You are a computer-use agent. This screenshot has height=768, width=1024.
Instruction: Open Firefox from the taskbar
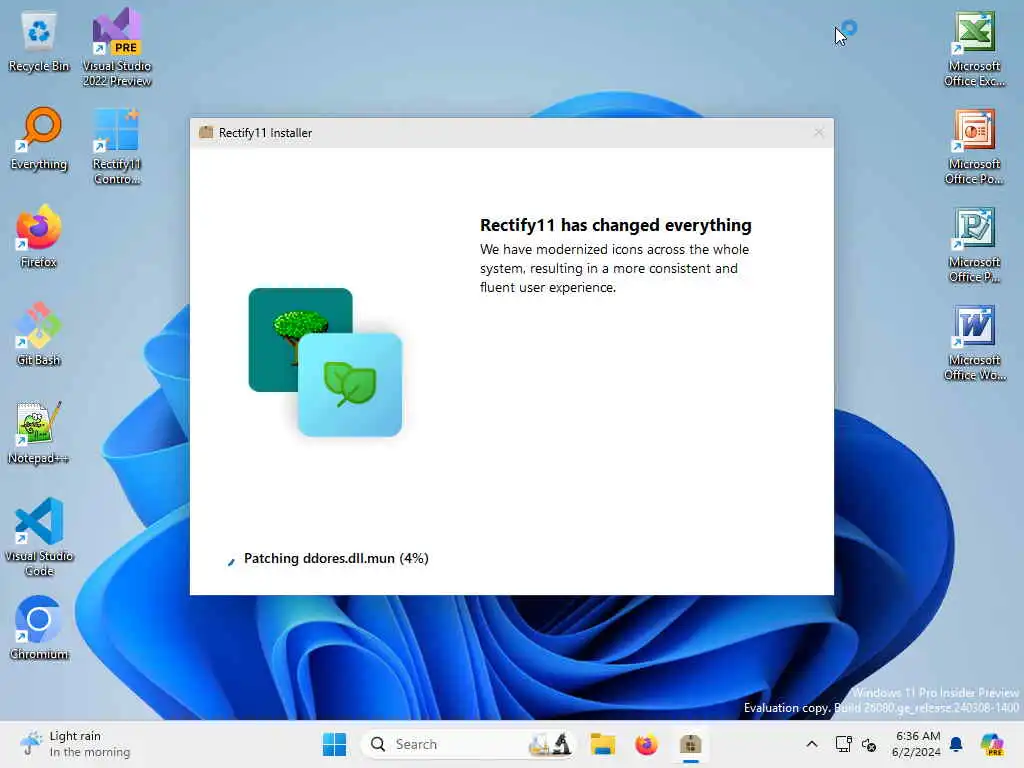tap(646, 744)
